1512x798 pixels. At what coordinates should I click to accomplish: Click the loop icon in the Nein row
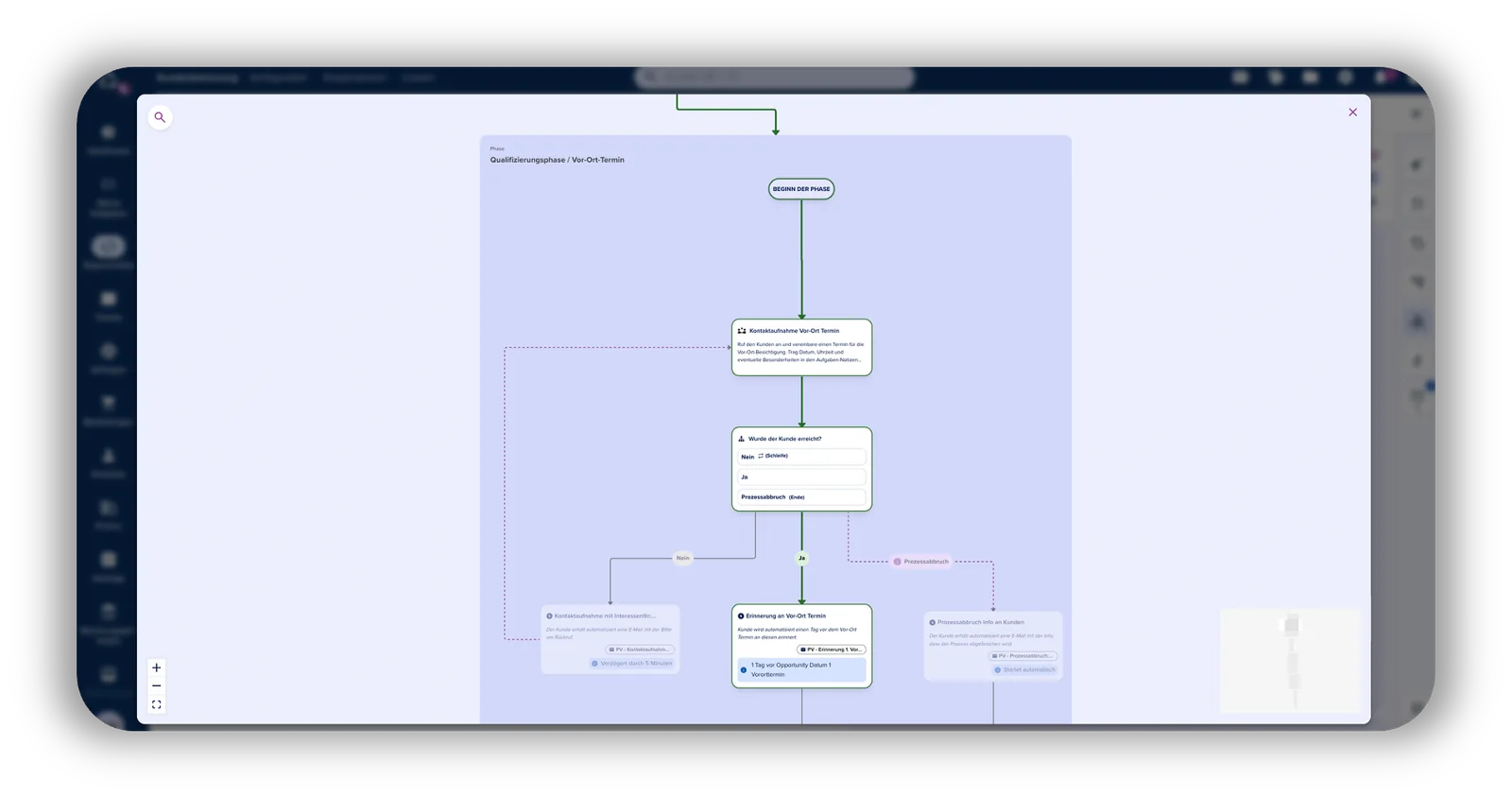point(761,456)
